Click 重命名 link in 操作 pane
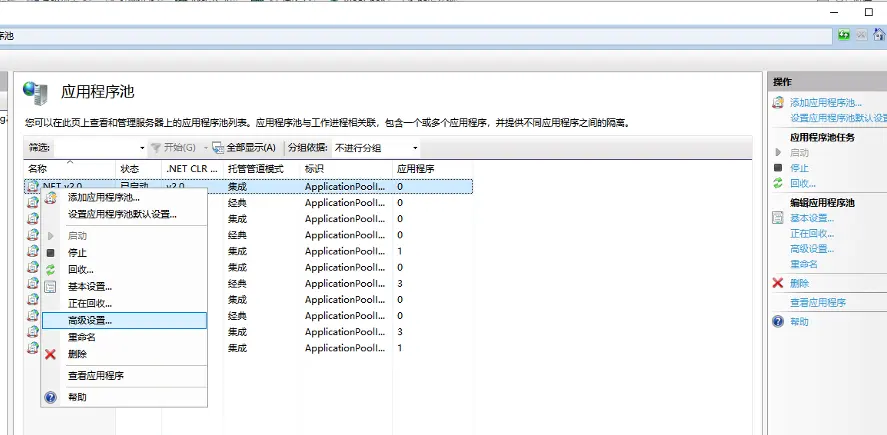 (804, 264)
